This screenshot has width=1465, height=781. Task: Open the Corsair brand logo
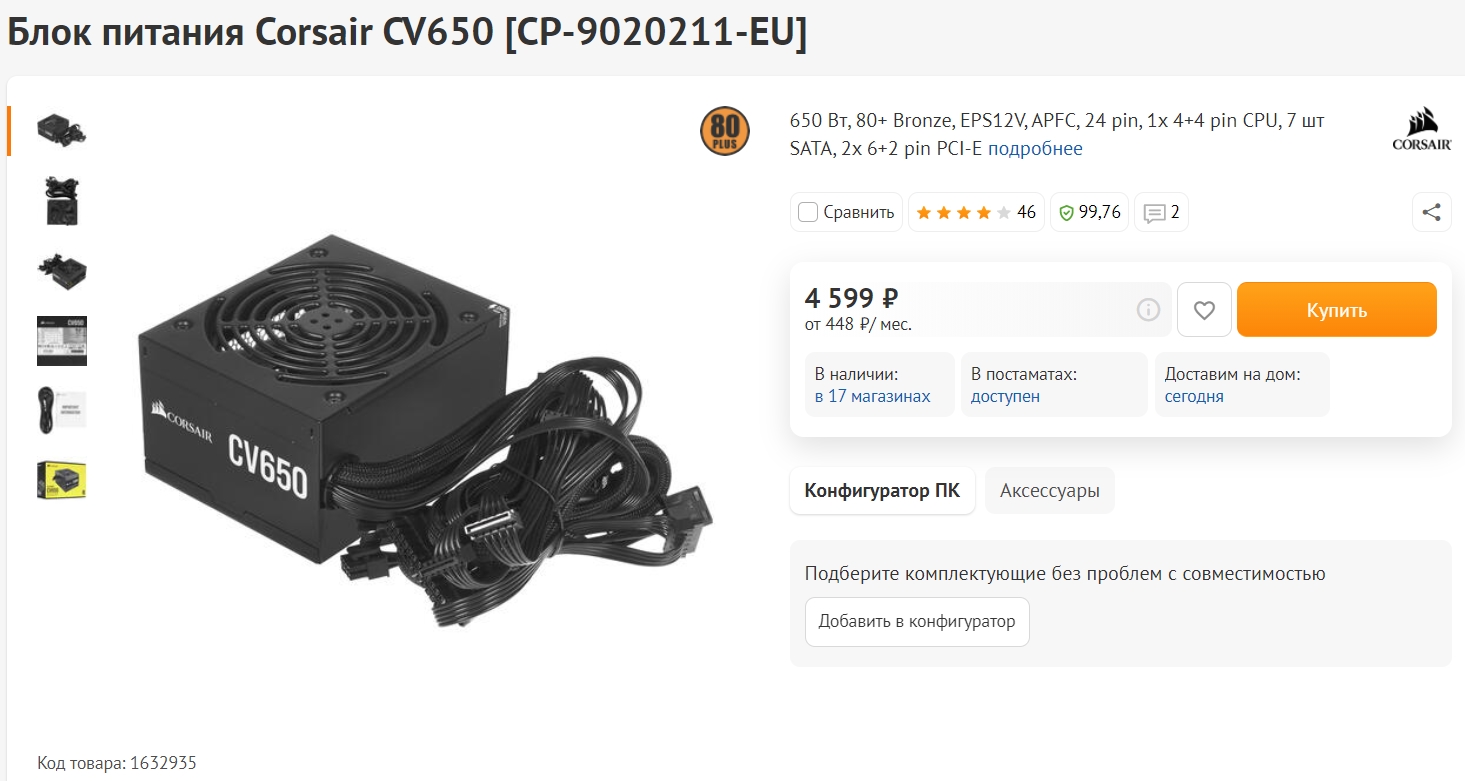[1422, 132]
